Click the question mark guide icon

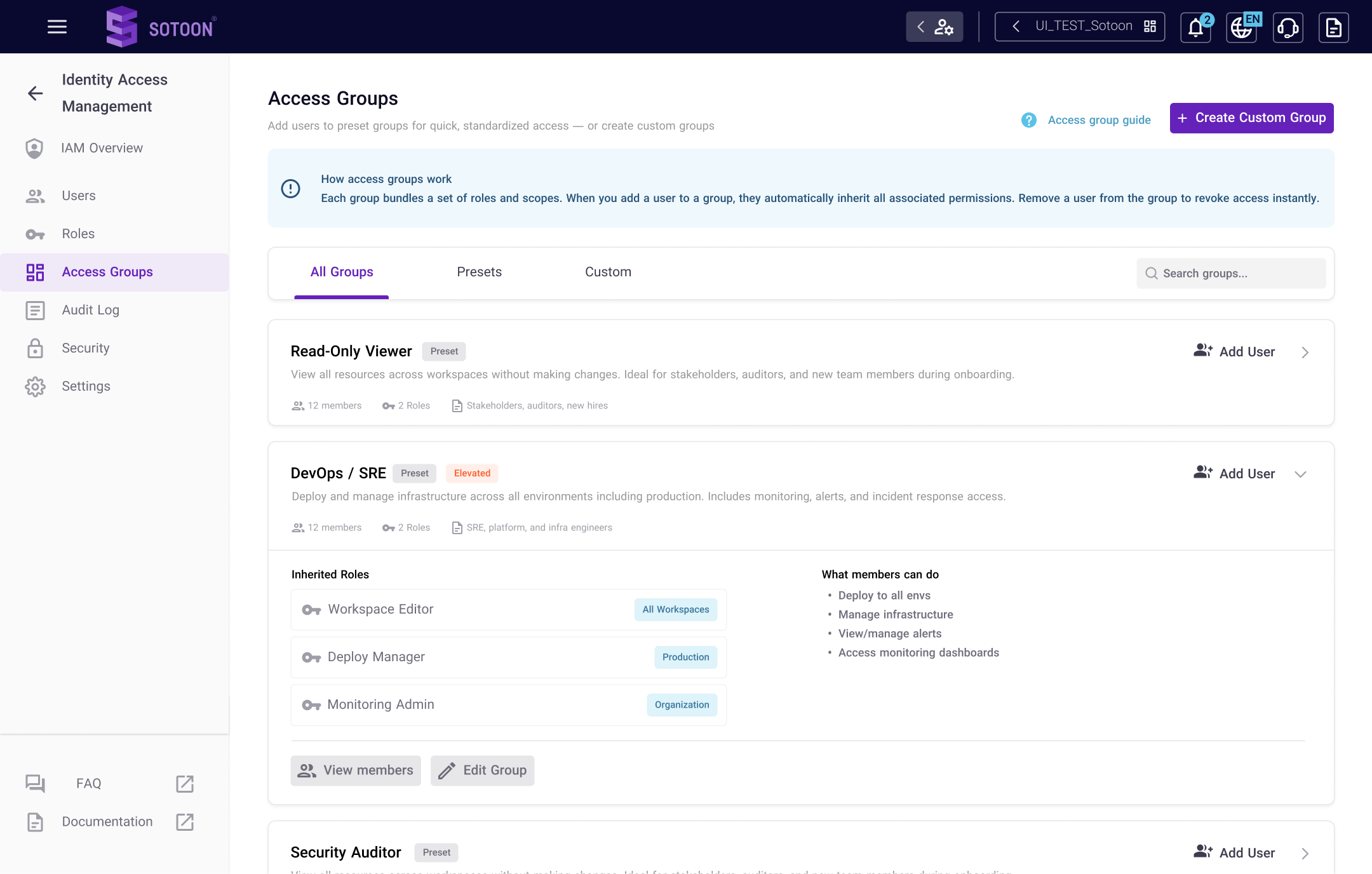click(1028, 120)
